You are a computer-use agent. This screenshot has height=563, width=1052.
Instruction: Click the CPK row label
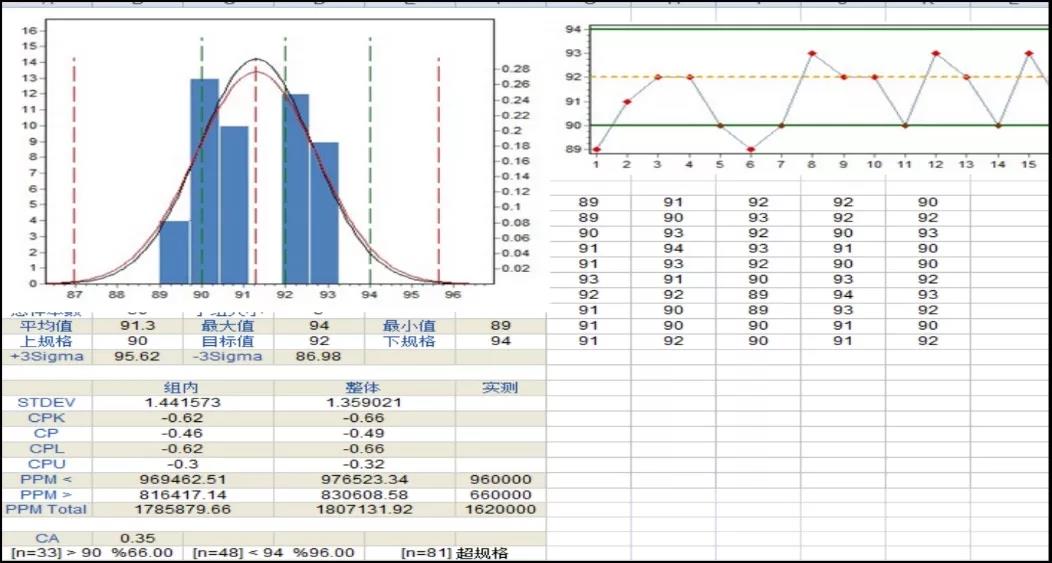(46, 417)
